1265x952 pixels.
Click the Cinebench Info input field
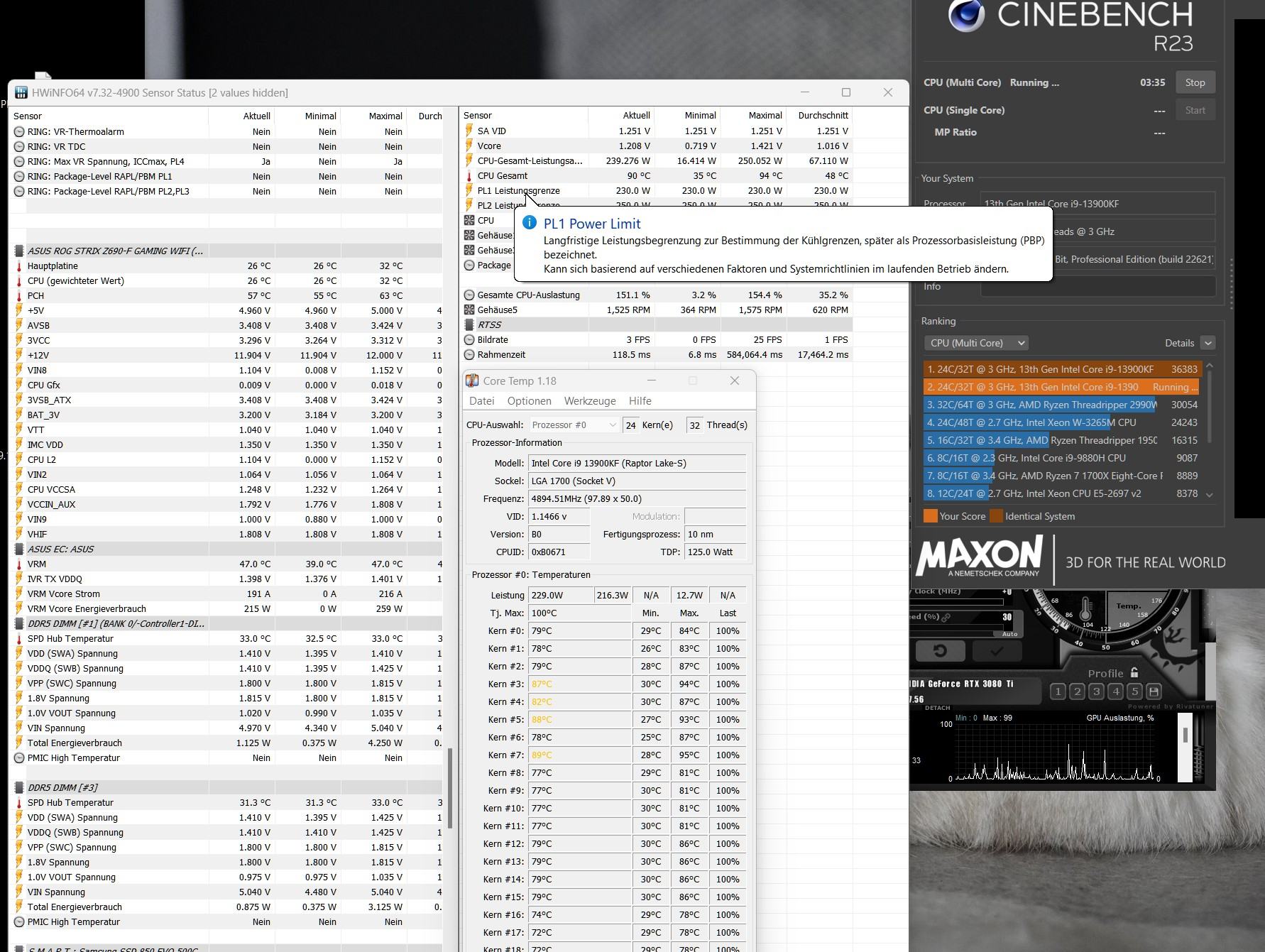1097,287
